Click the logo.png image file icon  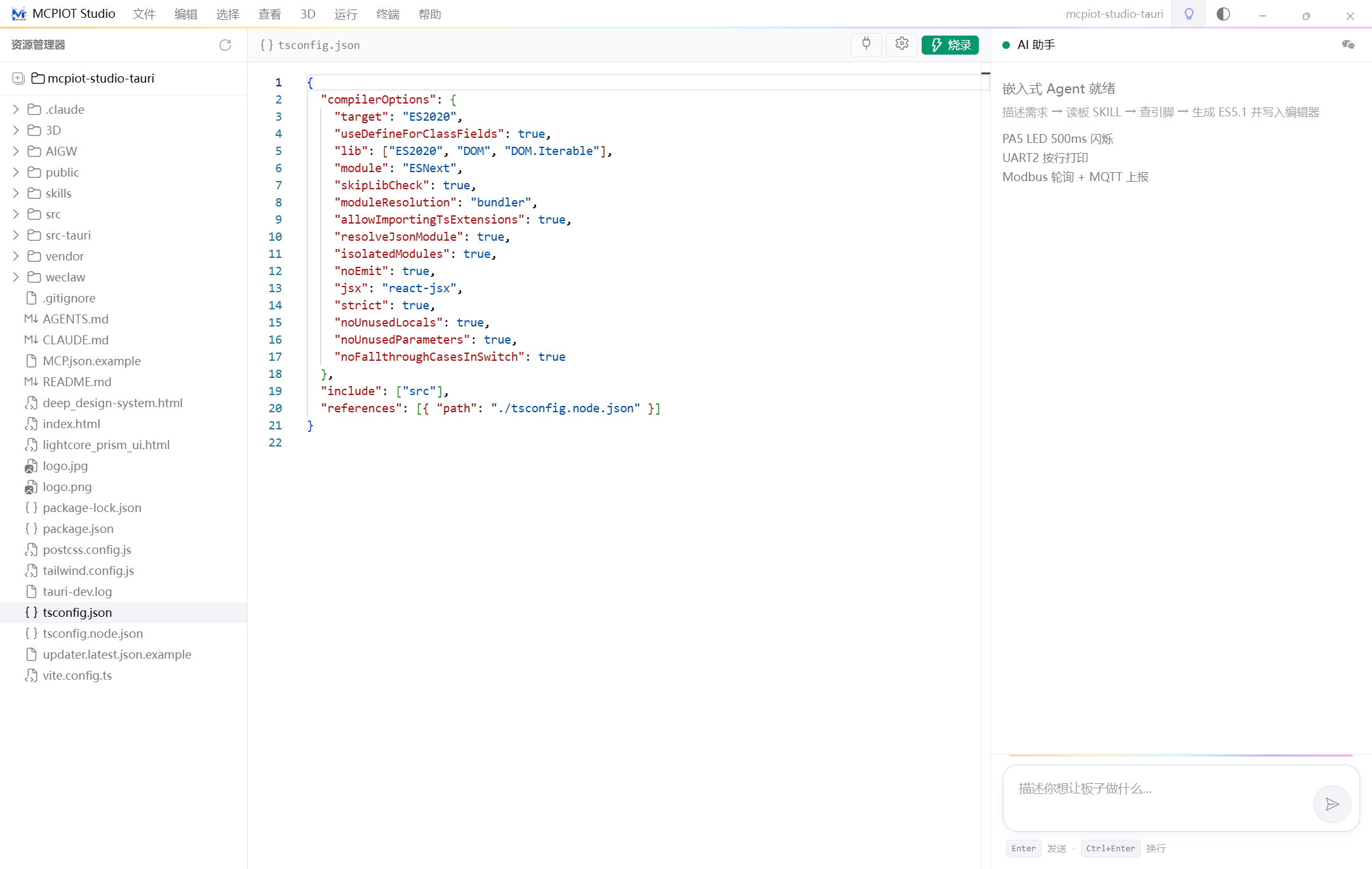[x=31, y=487]
